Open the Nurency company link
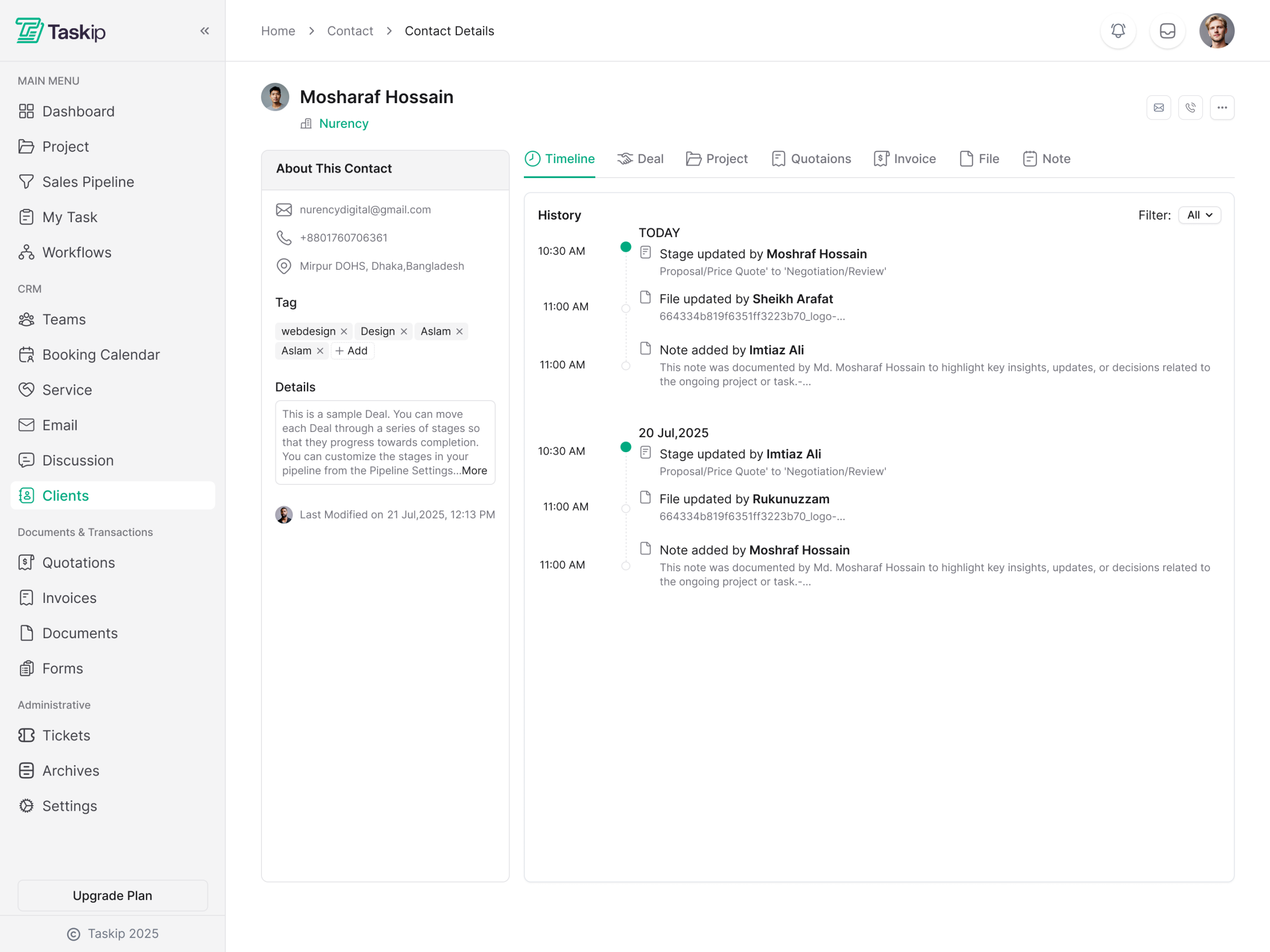 (343, 124)
